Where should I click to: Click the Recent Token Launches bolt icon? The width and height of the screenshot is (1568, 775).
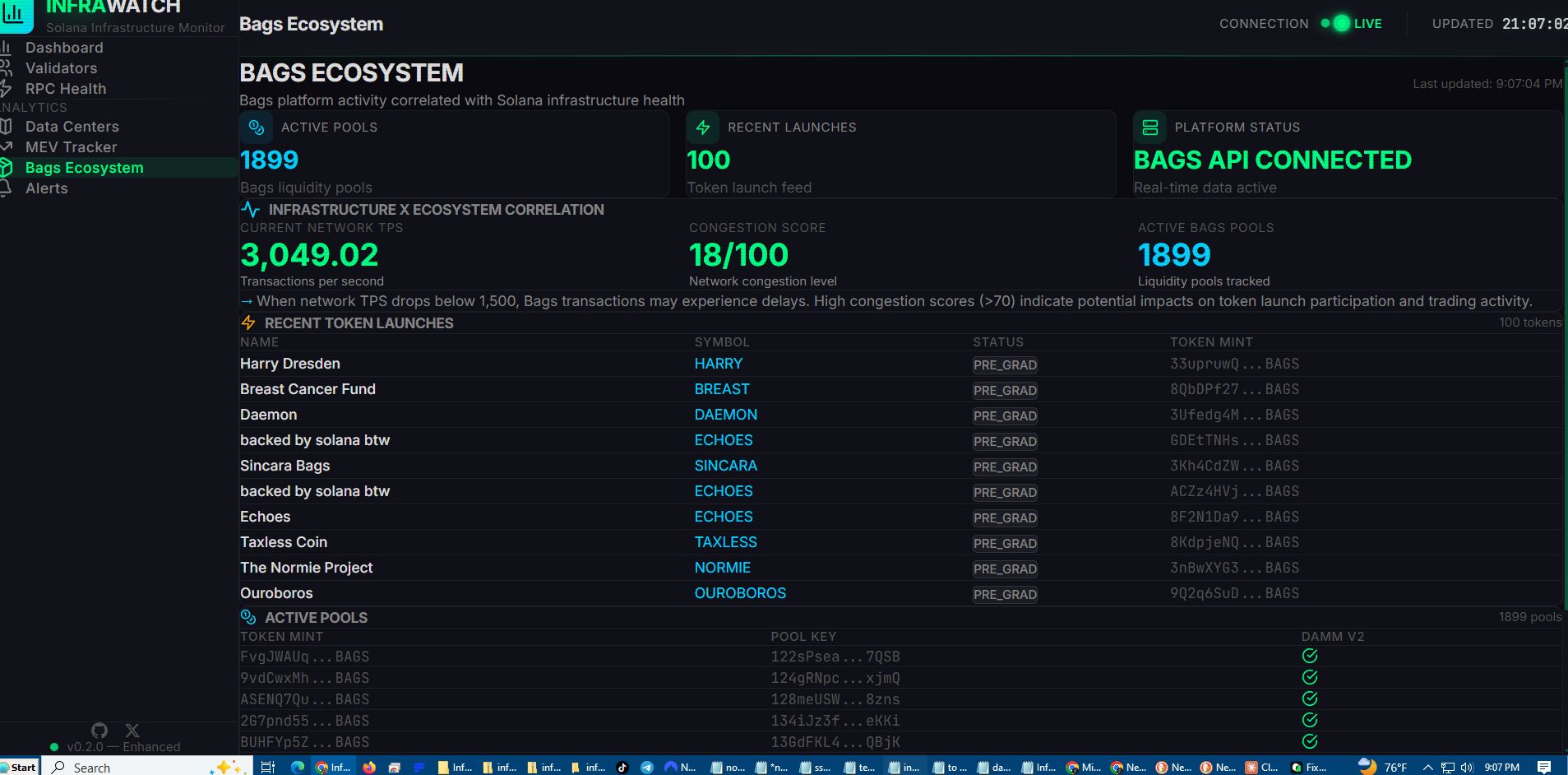pyautogui.click(x=248, y=323)
